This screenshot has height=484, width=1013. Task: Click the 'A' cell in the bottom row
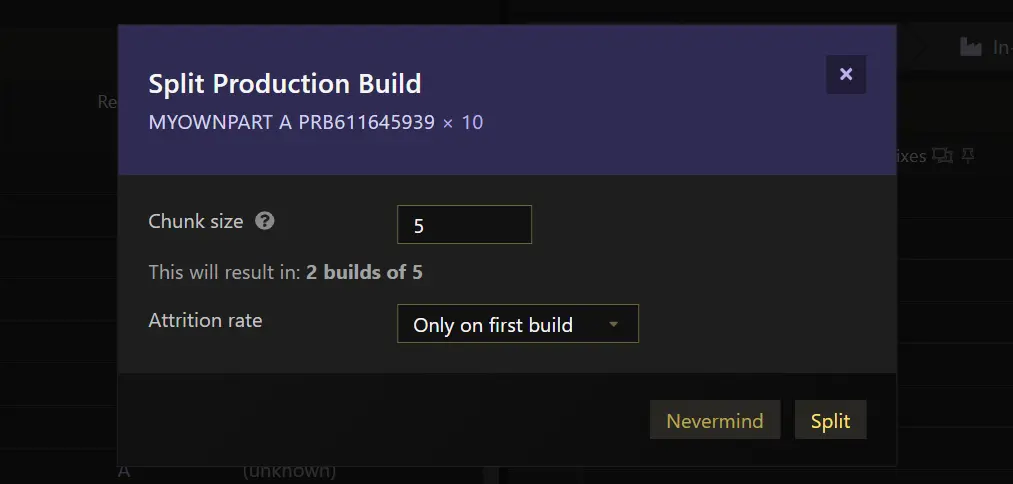tap(124, 471)
